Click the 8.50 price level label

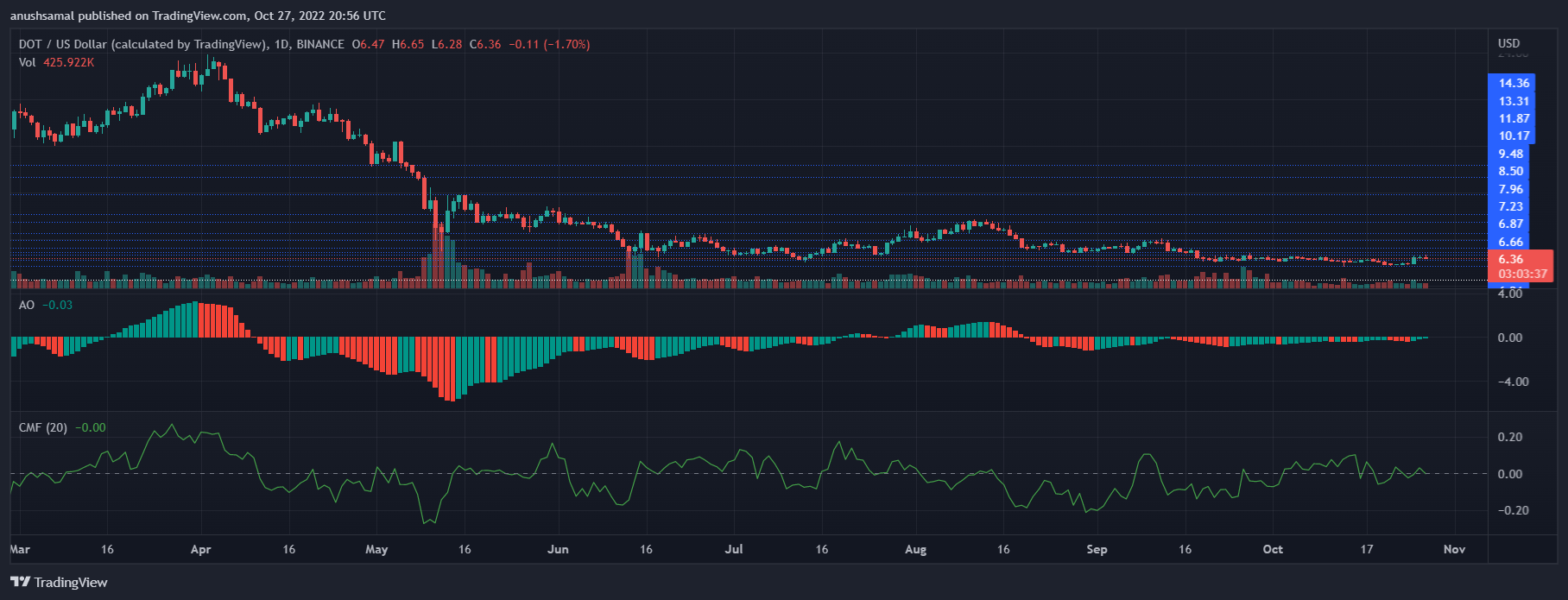pos(1511,171)
